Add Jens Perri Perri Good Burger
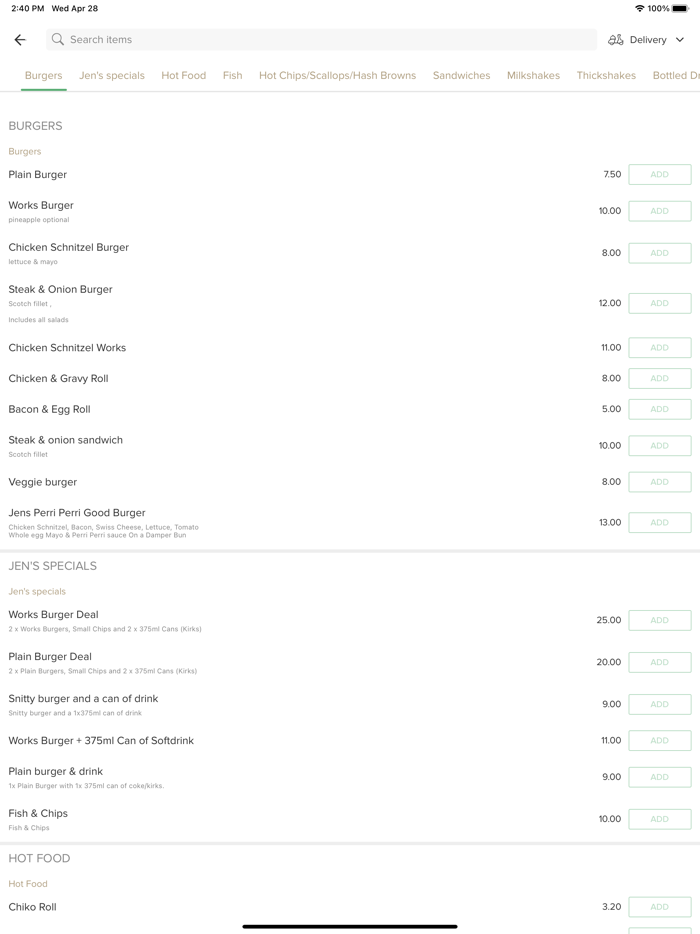700x934 pixels. click(x=659, y=522)
